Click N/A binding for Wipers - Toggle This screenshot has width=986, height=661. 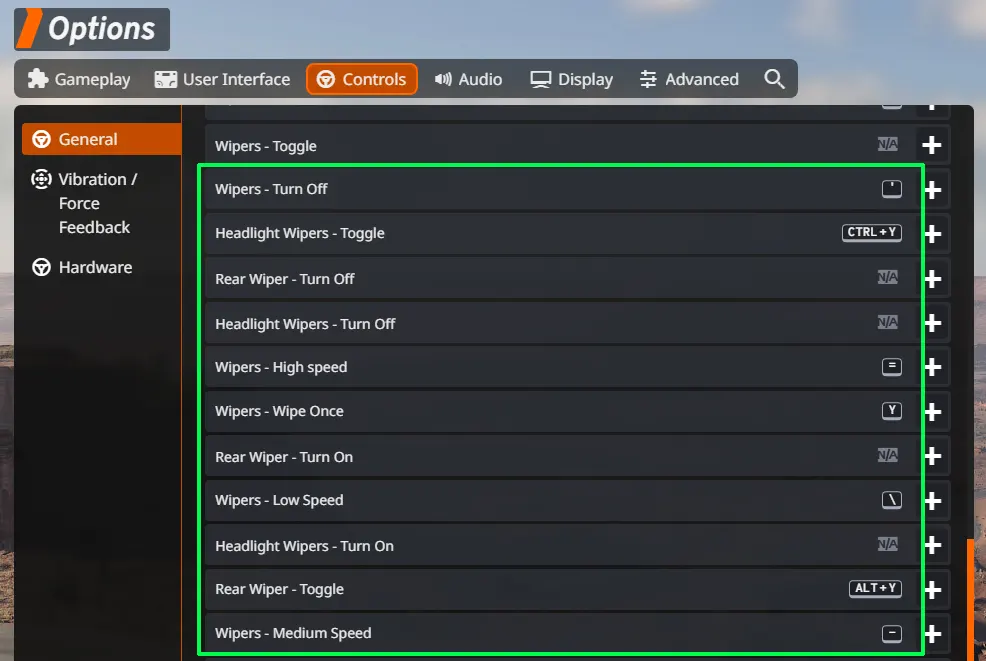(888, 145)
